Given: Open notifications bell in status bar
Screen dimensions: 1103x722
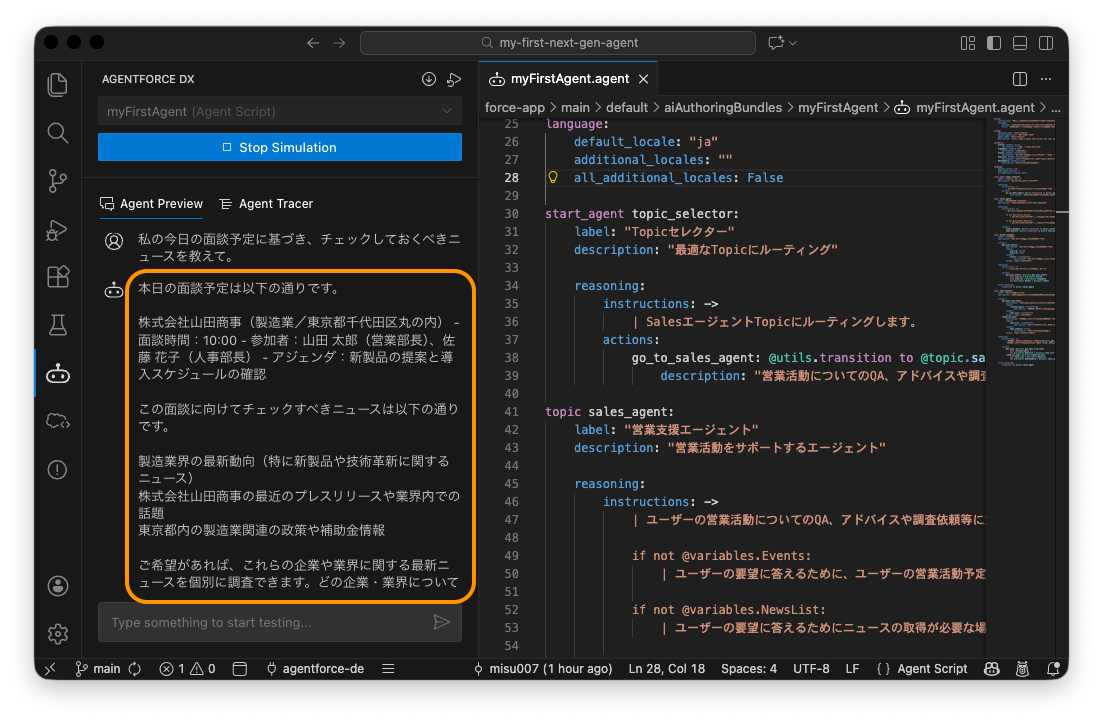Looking at the screenshot, I should click(1053, 669).
